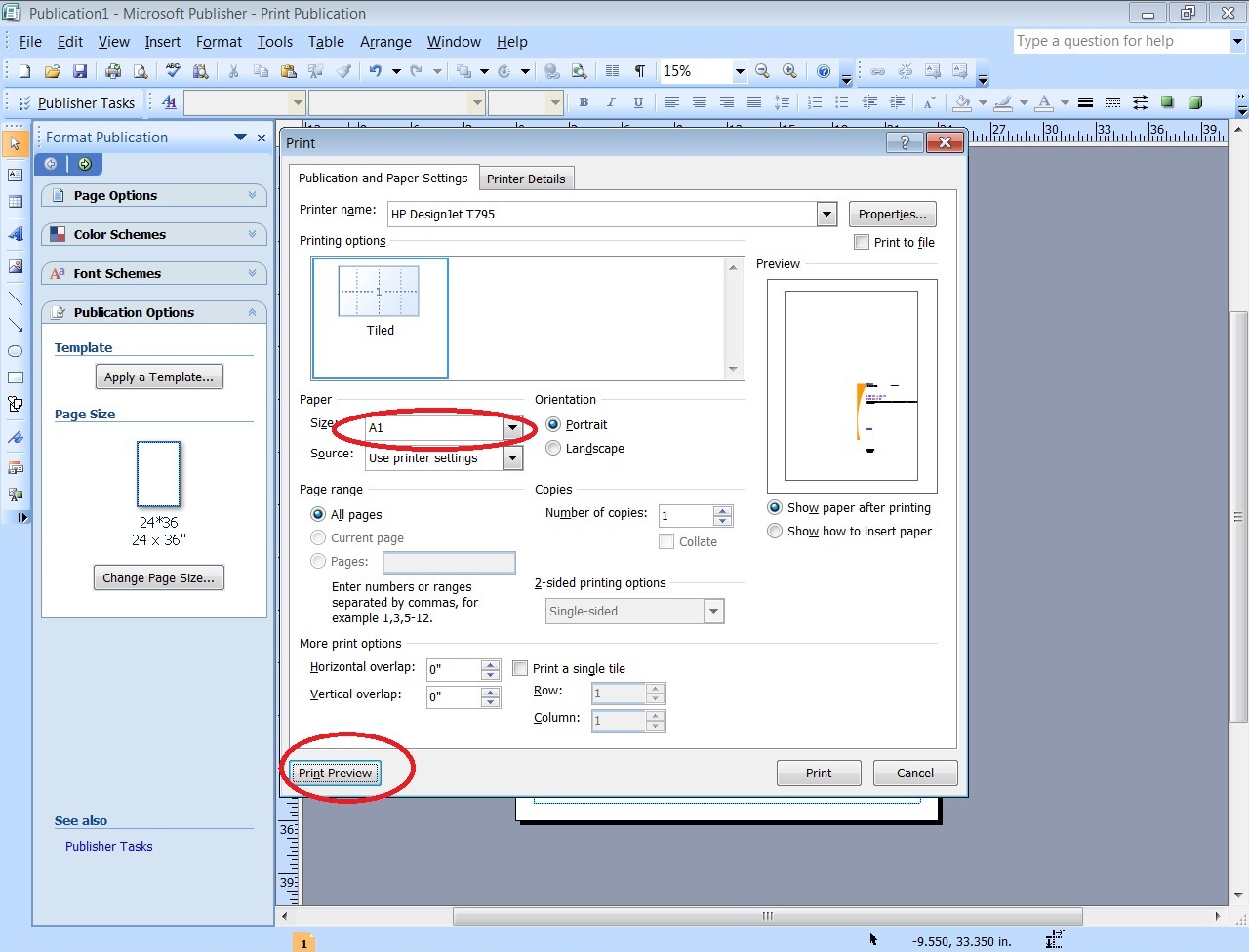The width and height of the screenshot is (1249, 952).
Task: Switch to the Printer Details tab
Action: [527, 178]
